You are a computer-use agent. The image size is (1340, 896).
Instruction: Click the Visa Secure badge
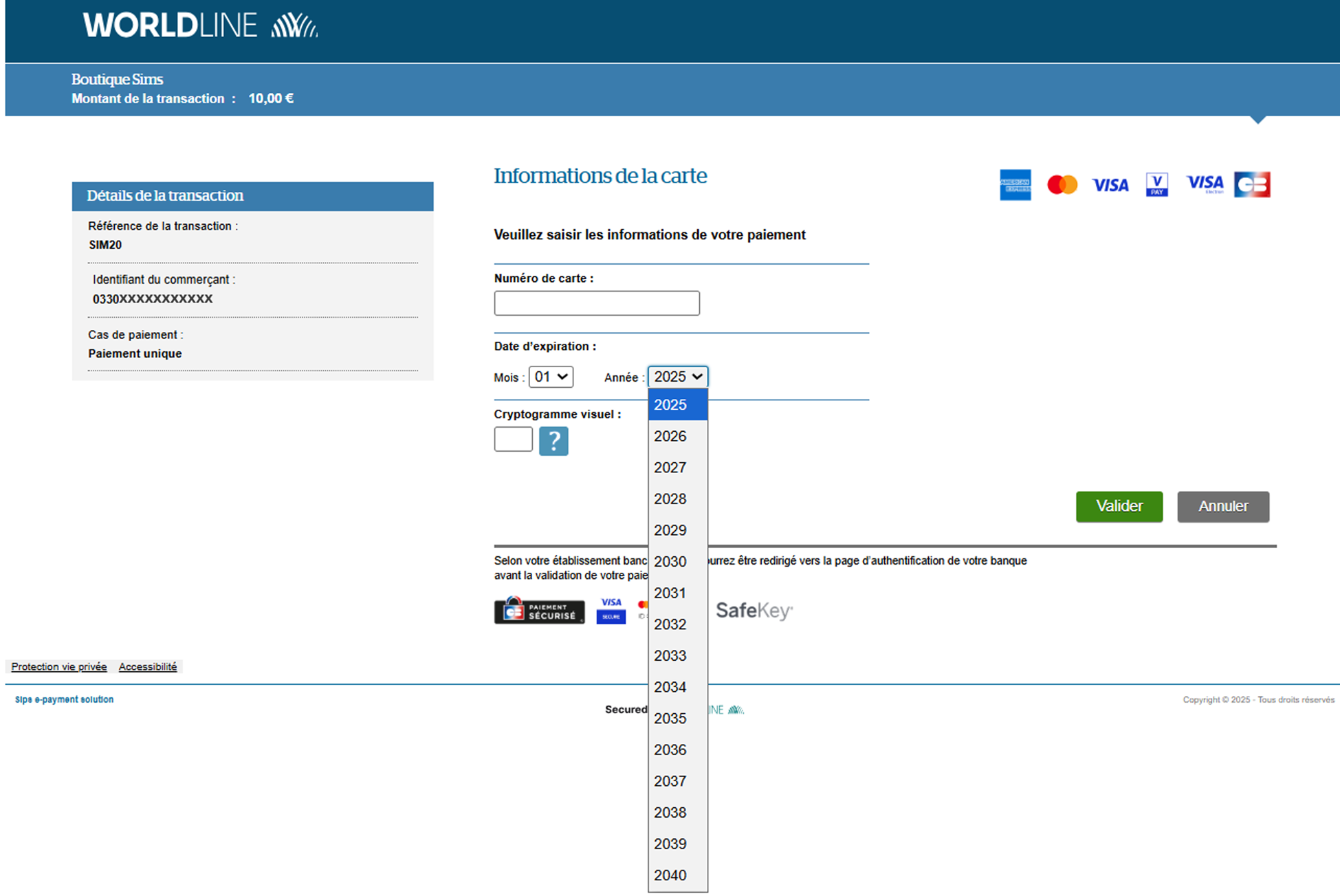pyautogui.click(x=611, y=610)
